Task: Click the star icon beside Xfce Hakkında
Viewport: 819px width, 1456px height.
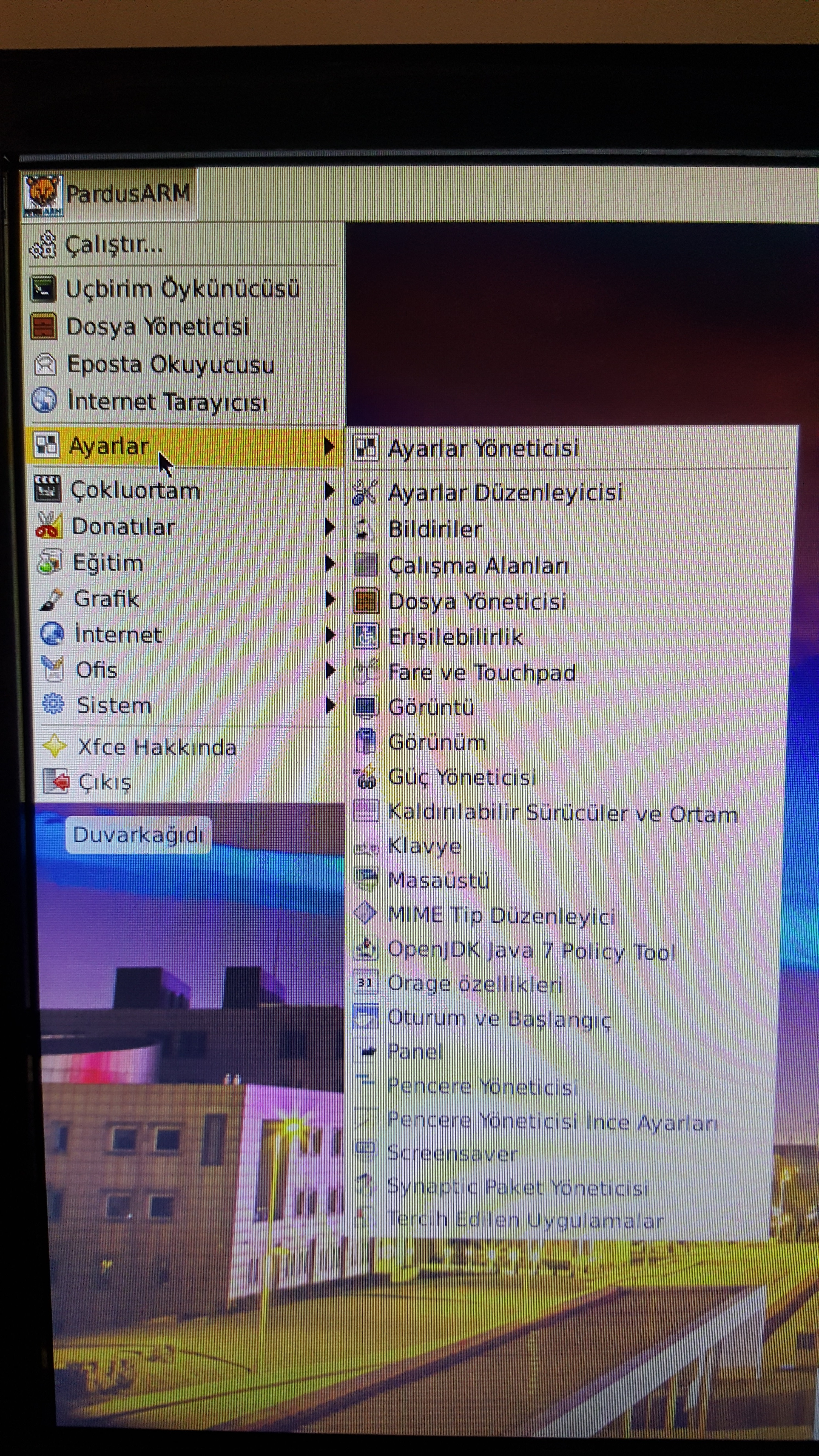Action: 55,746
